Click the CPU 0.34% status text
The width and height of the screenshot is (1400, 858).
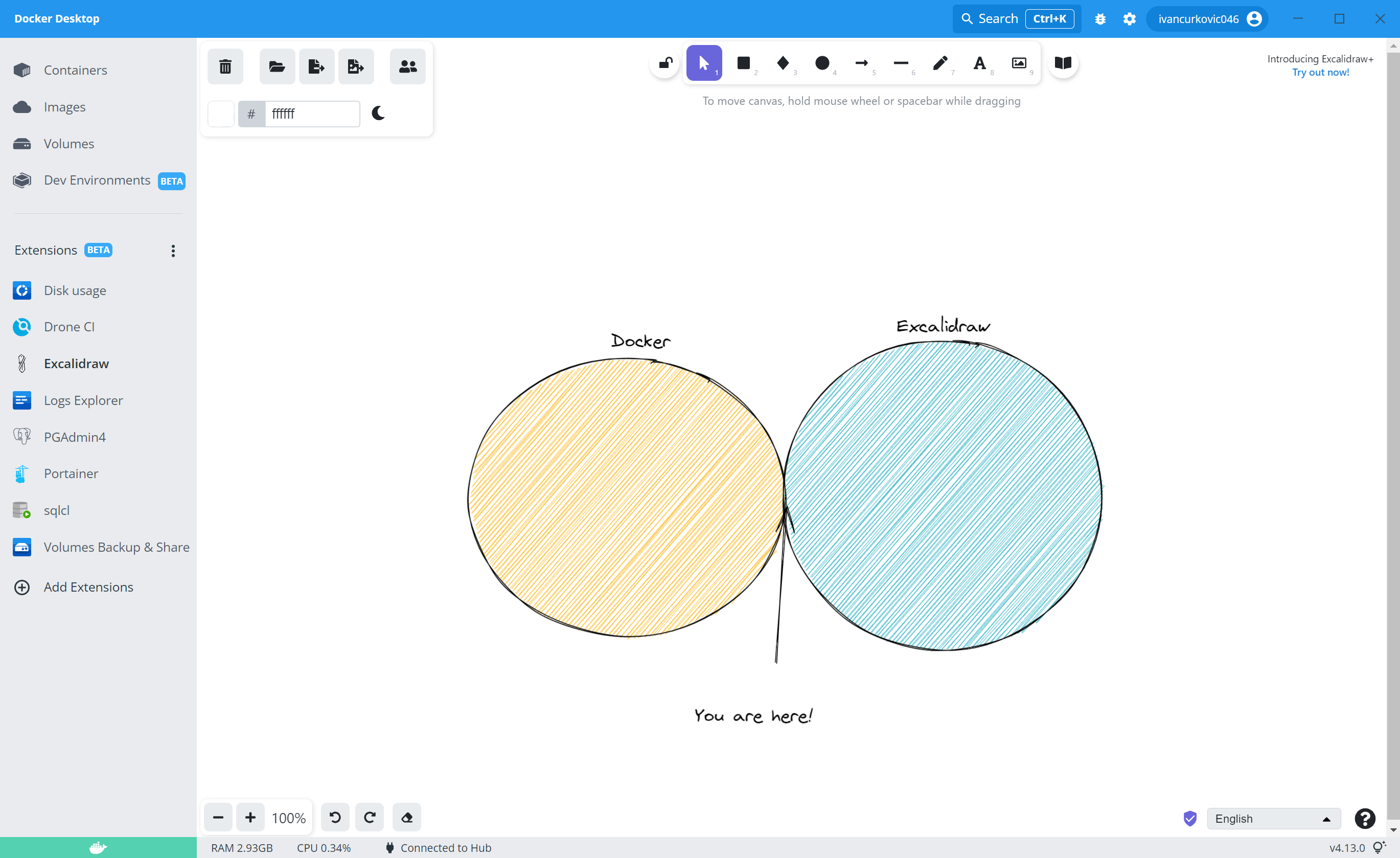coord(324,848)
